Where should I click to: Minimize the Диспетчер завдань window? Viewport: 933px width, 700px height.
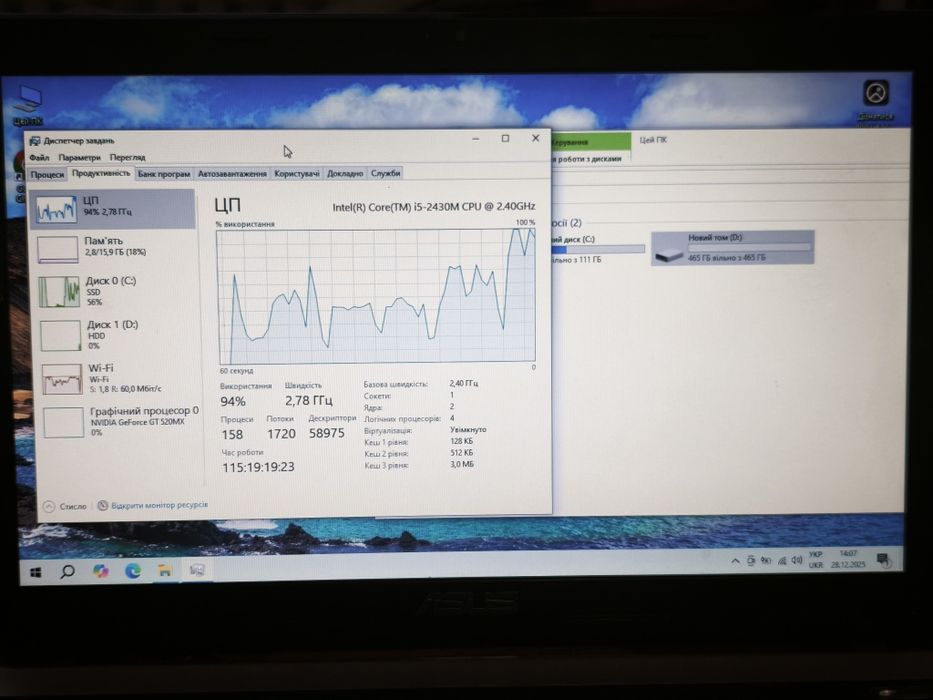[x=475, y=139]
